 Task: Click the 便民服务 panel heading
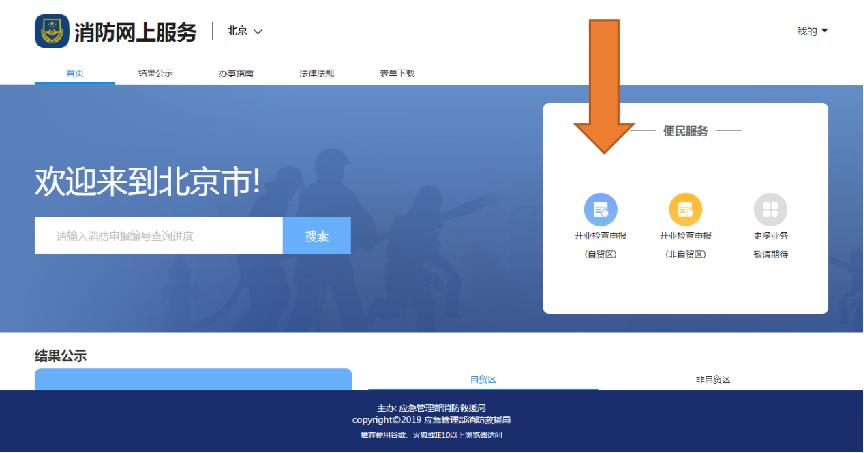[685, 131]
